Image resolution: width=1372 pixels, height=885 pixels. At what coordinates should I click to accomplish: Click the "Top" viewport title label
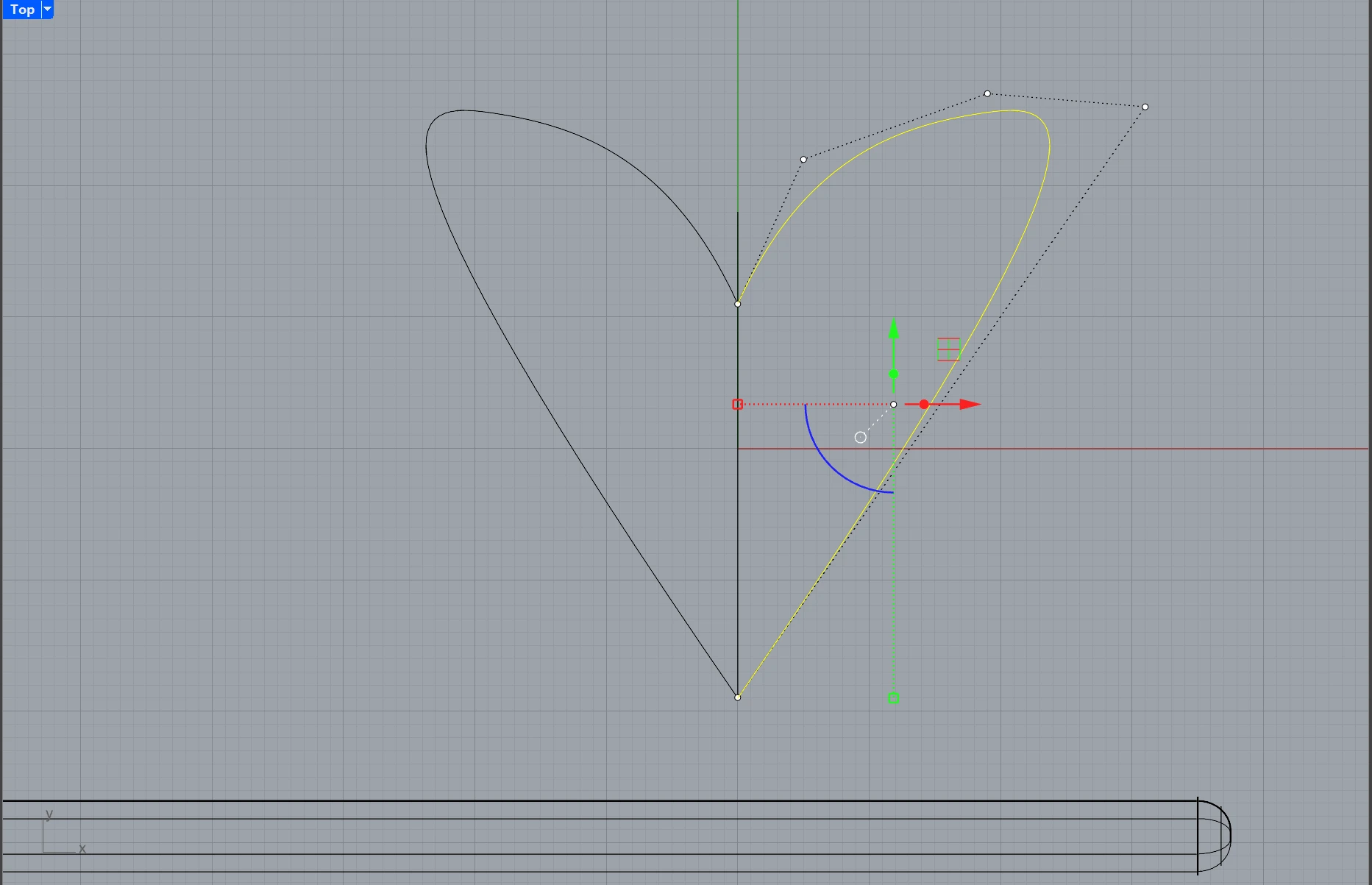(22, 10)
